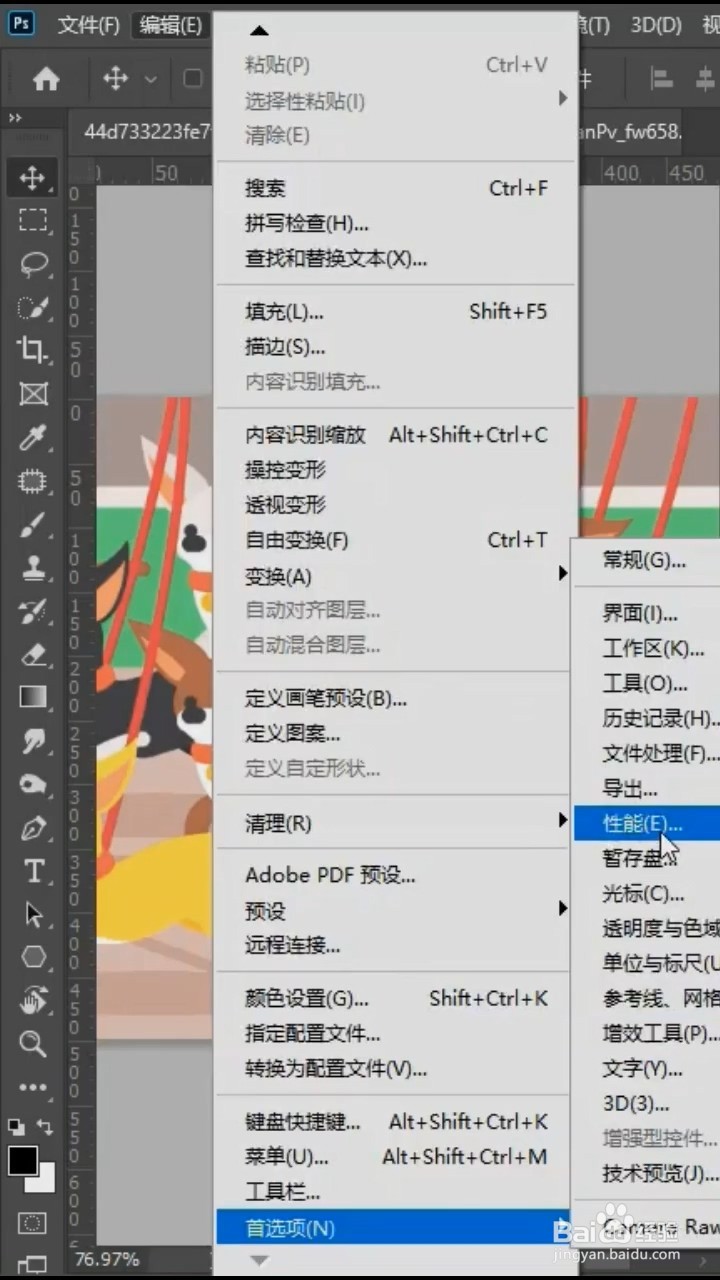Expand the 清理(R) submenu
Viewport: 720px width, 1280px height.
coord(397,823)
